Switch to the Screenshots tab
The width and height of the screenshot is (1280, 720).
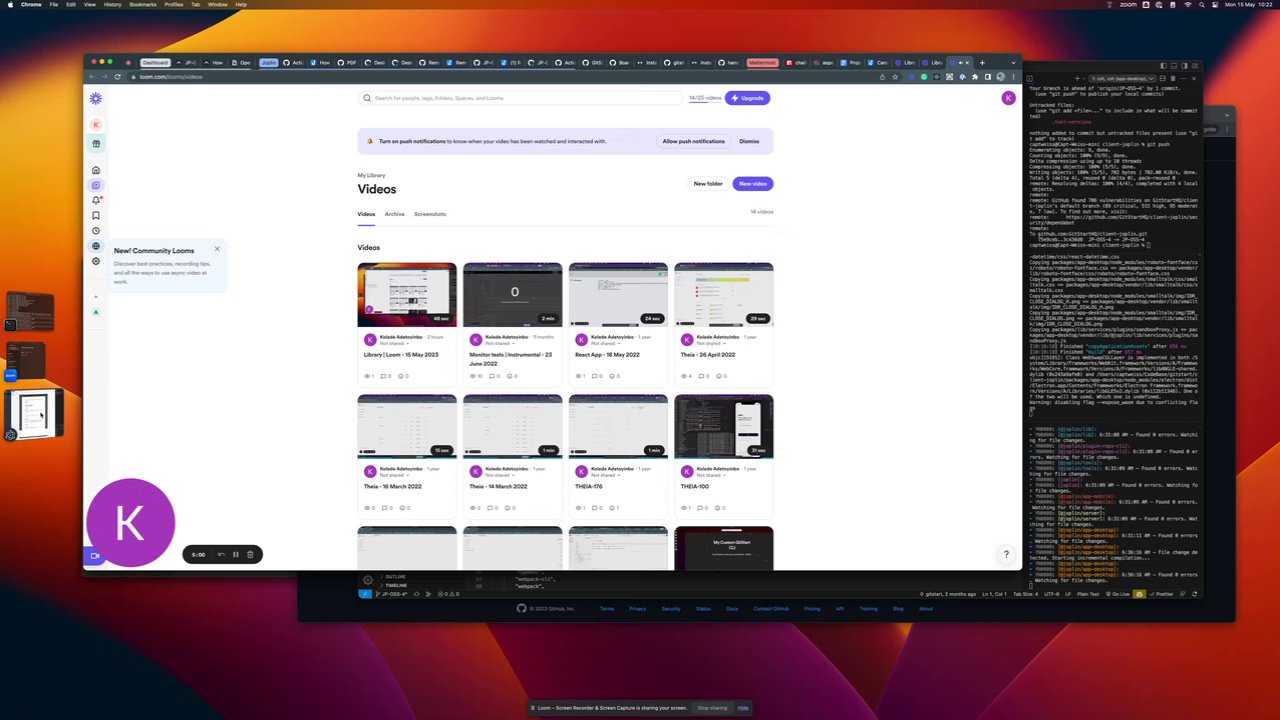[430, 214]
